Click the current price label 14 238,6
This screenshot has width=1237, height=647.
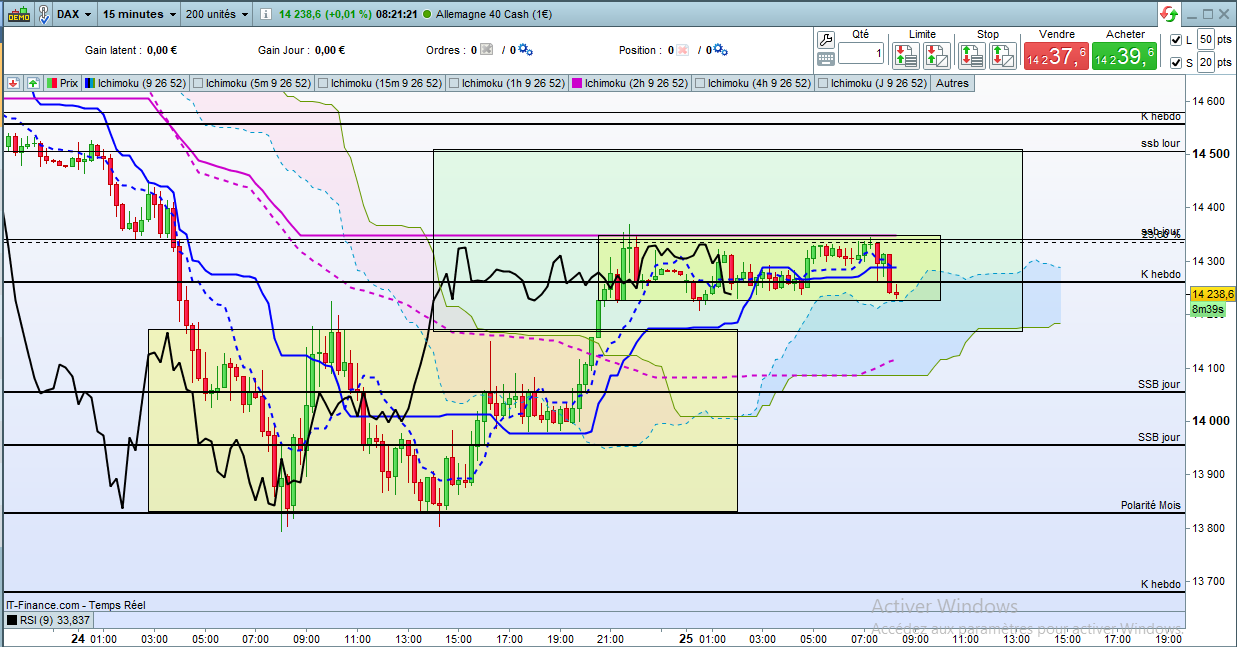pos(1212,294)
